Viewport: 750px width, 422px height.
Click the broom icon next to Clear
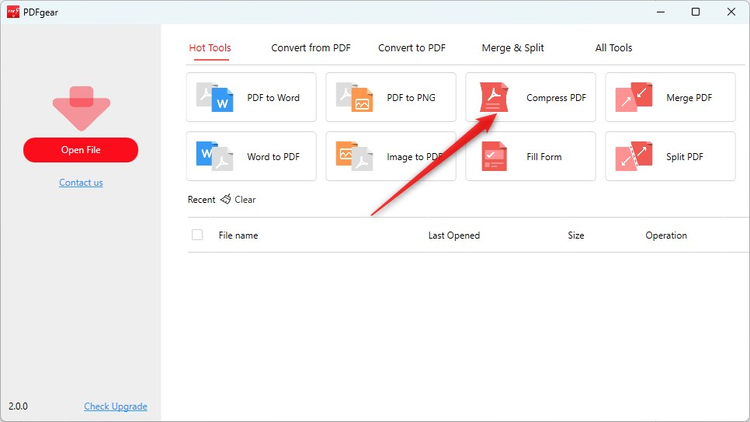(226, 199)
